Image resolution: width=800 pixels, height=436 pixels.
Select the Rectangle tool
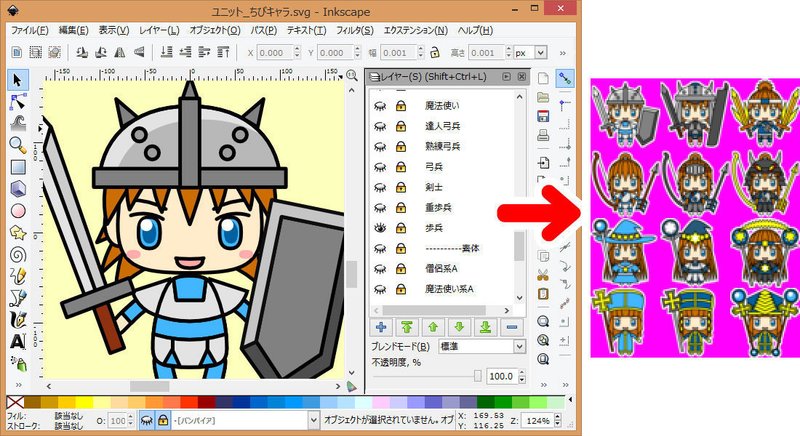(18, 167)
